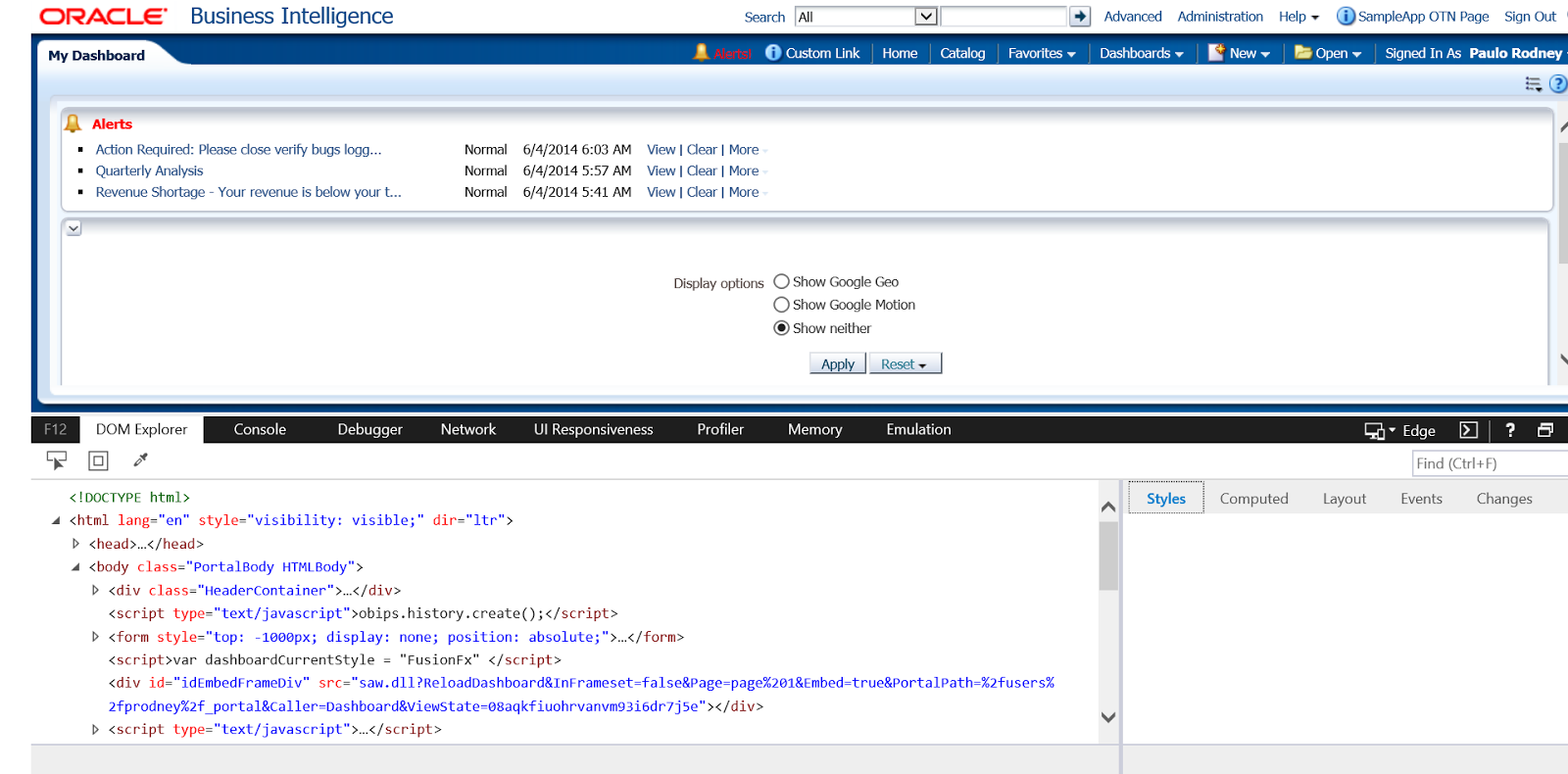Switch to the Computed styles tab
Image resolution: width=1568 pixels, height=774 pixels.
(x=1253, y=499)
